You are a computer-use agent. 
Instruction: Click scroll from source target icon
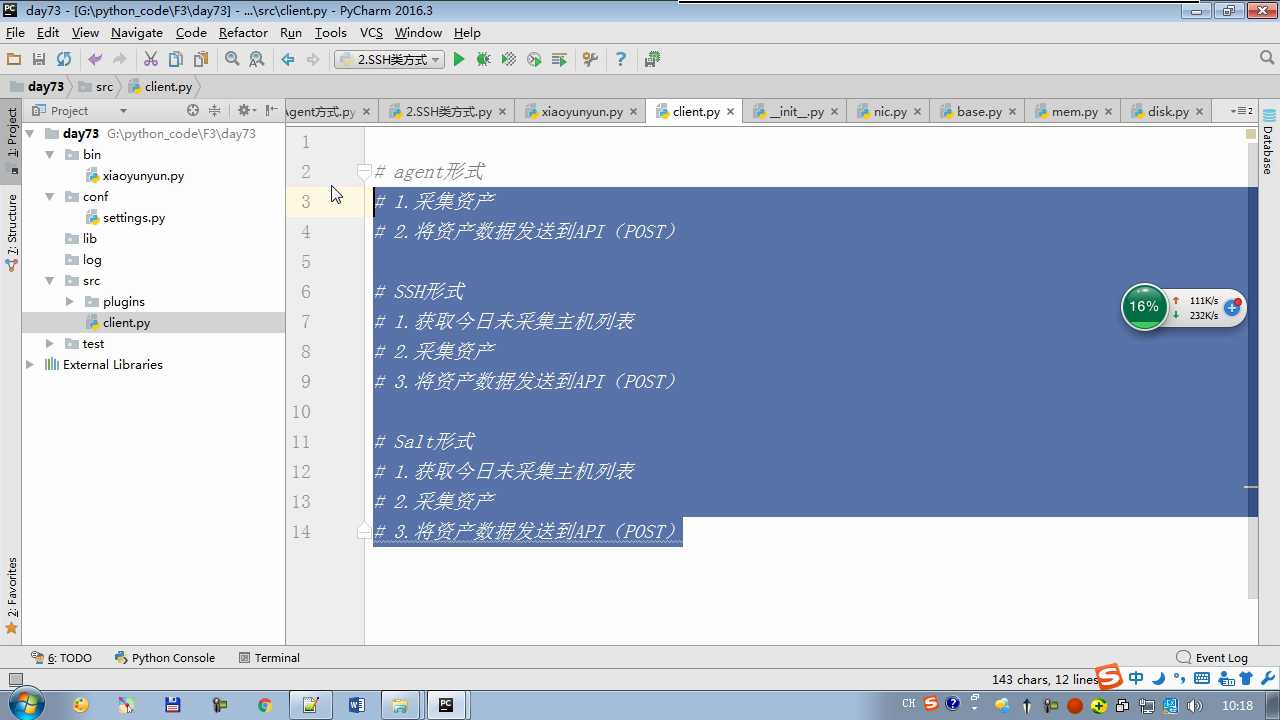tap(193, 111)
